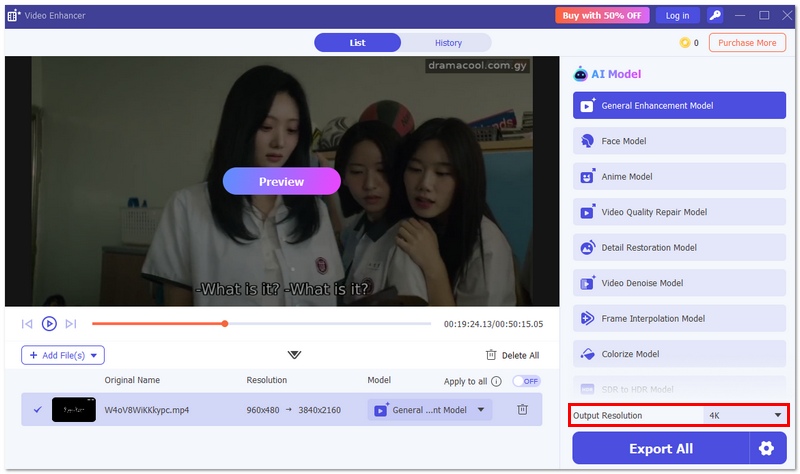Delete the W4oV8WiKKkypc.mp4 file with trash icon

point(522,409)
